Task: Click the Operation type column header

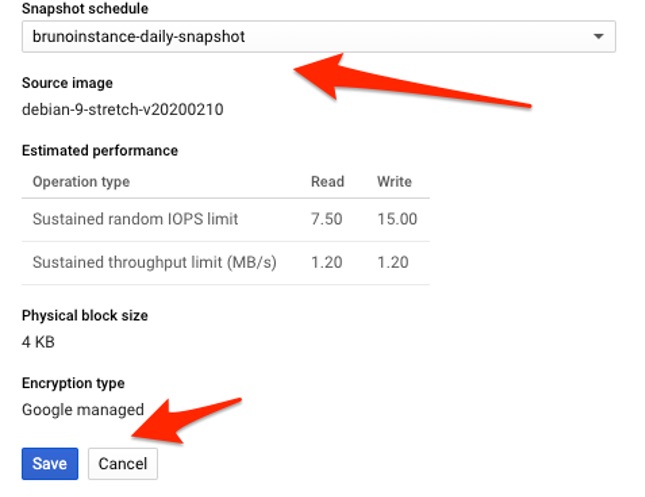Action: click(x=81, y=182)
